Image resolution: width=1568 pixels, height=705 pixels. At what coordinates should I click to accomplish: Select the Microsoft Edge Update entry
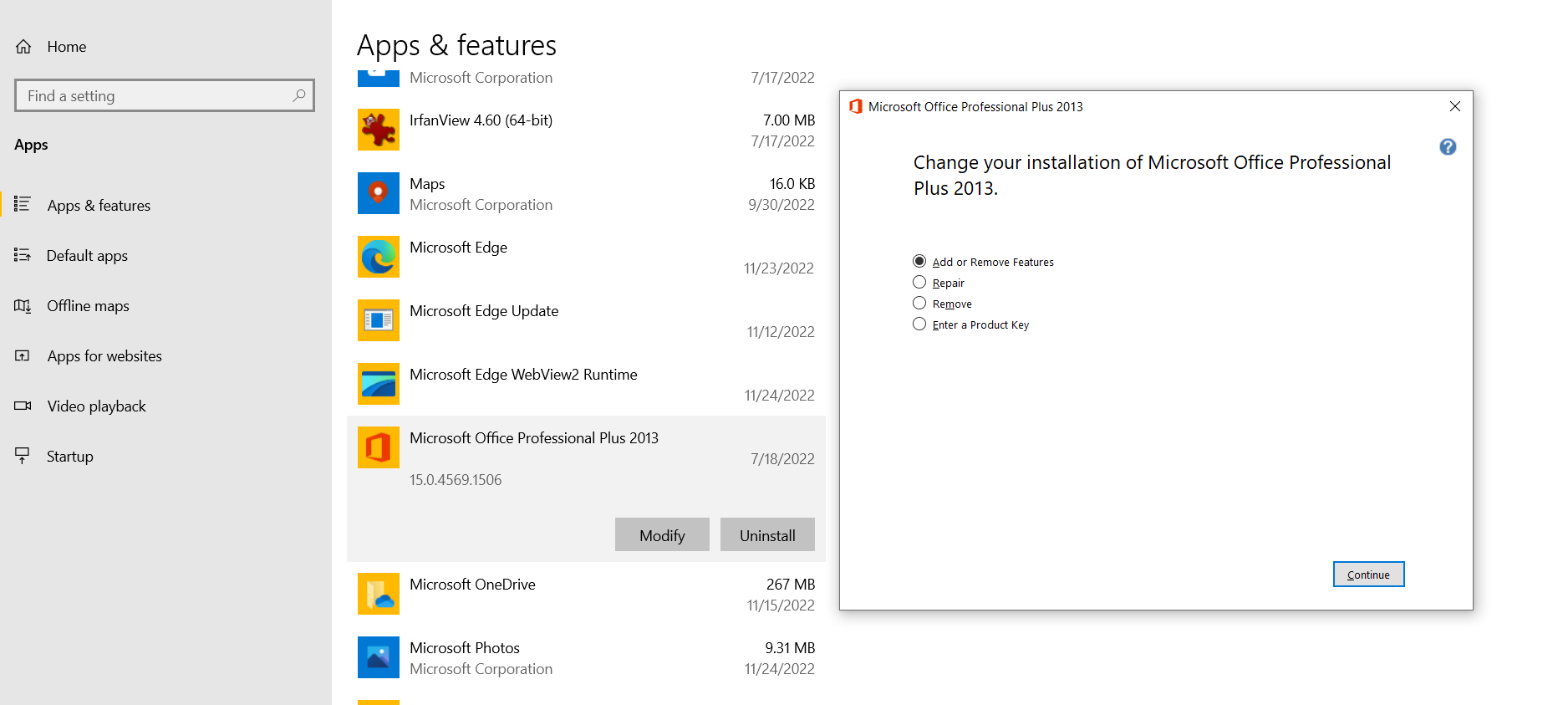click(586, 320)
